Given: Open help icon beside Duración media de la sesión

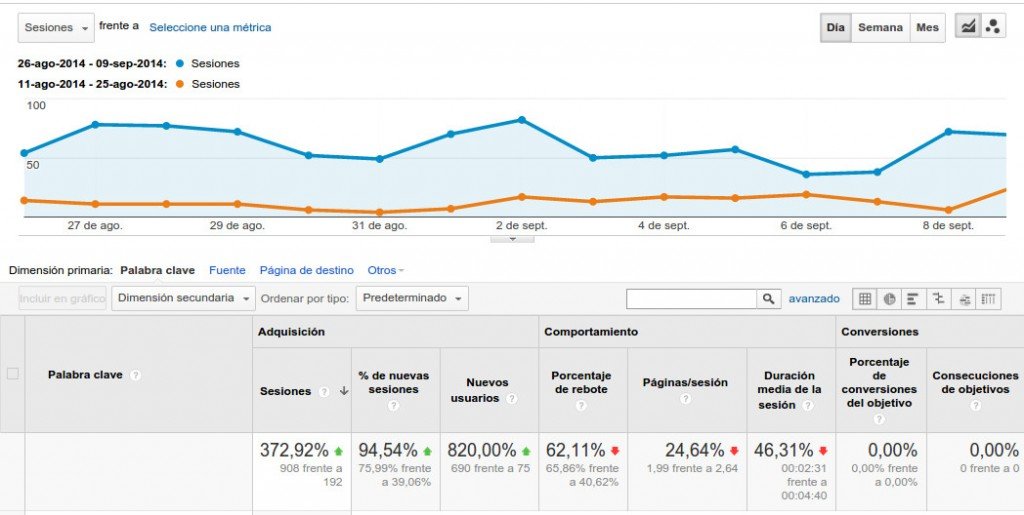Looking at the screenshot, I should pos(808,405).
